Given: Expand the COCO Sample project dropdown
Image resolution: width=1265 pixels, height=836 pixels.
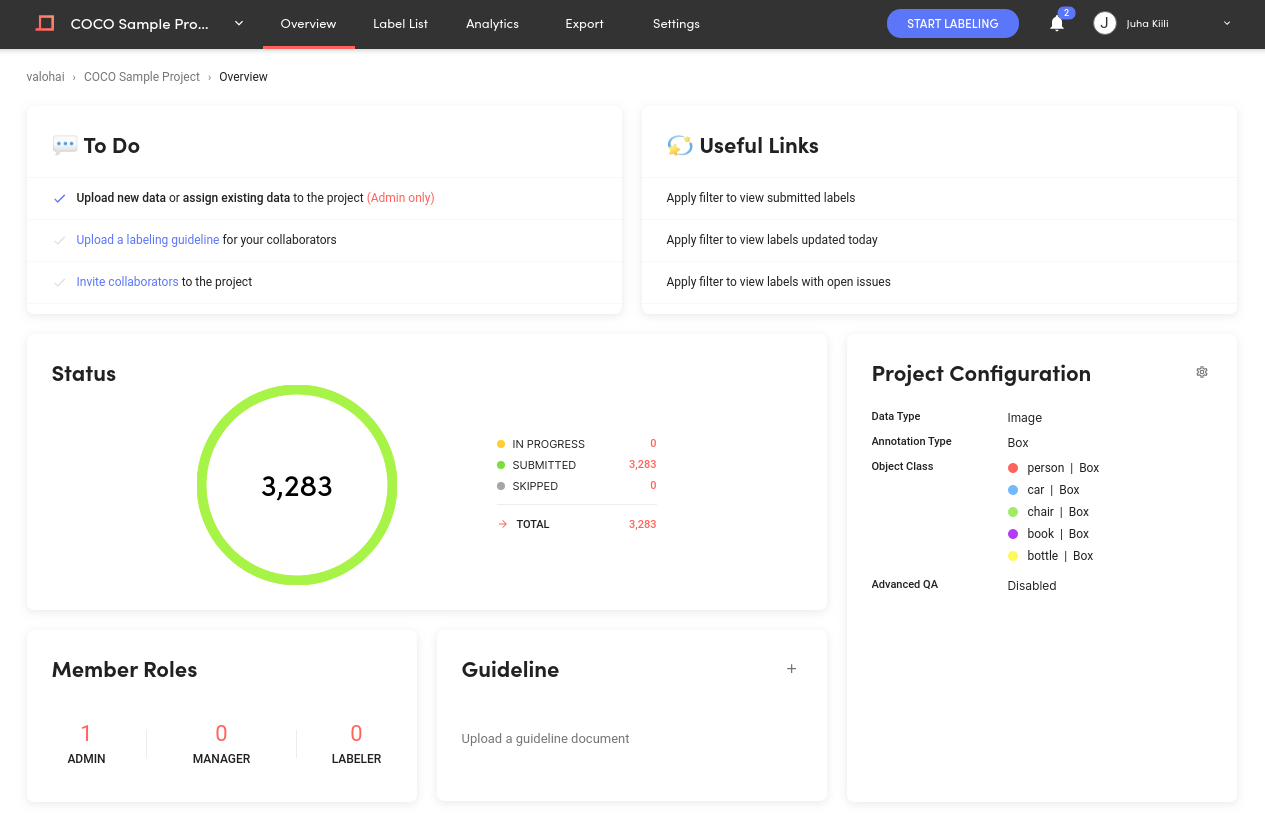Looking at the screenshot, I should (x=239, y=23).
